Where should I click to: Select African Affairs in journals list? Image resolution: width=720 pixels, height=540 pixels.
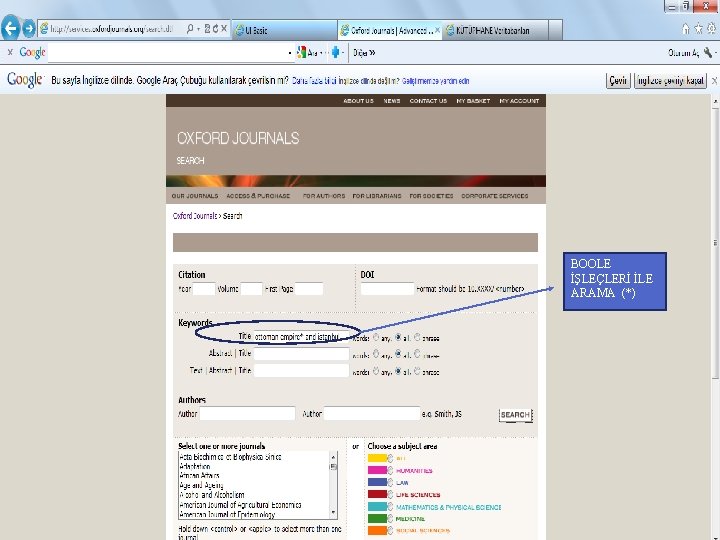199,476
